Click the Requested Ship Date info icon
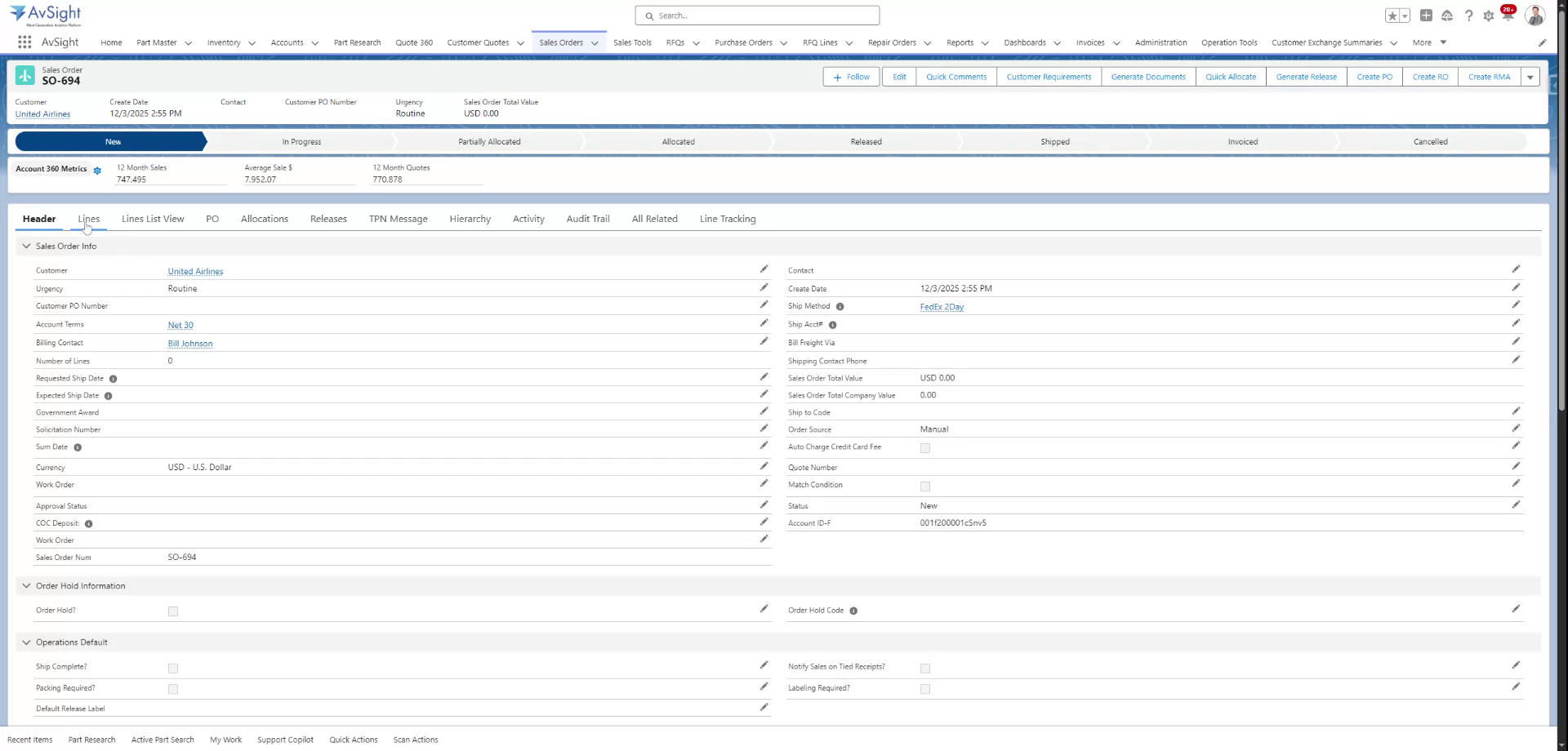Image resolution: width=1568 pixels, height=751 pixels. point(113,378)
